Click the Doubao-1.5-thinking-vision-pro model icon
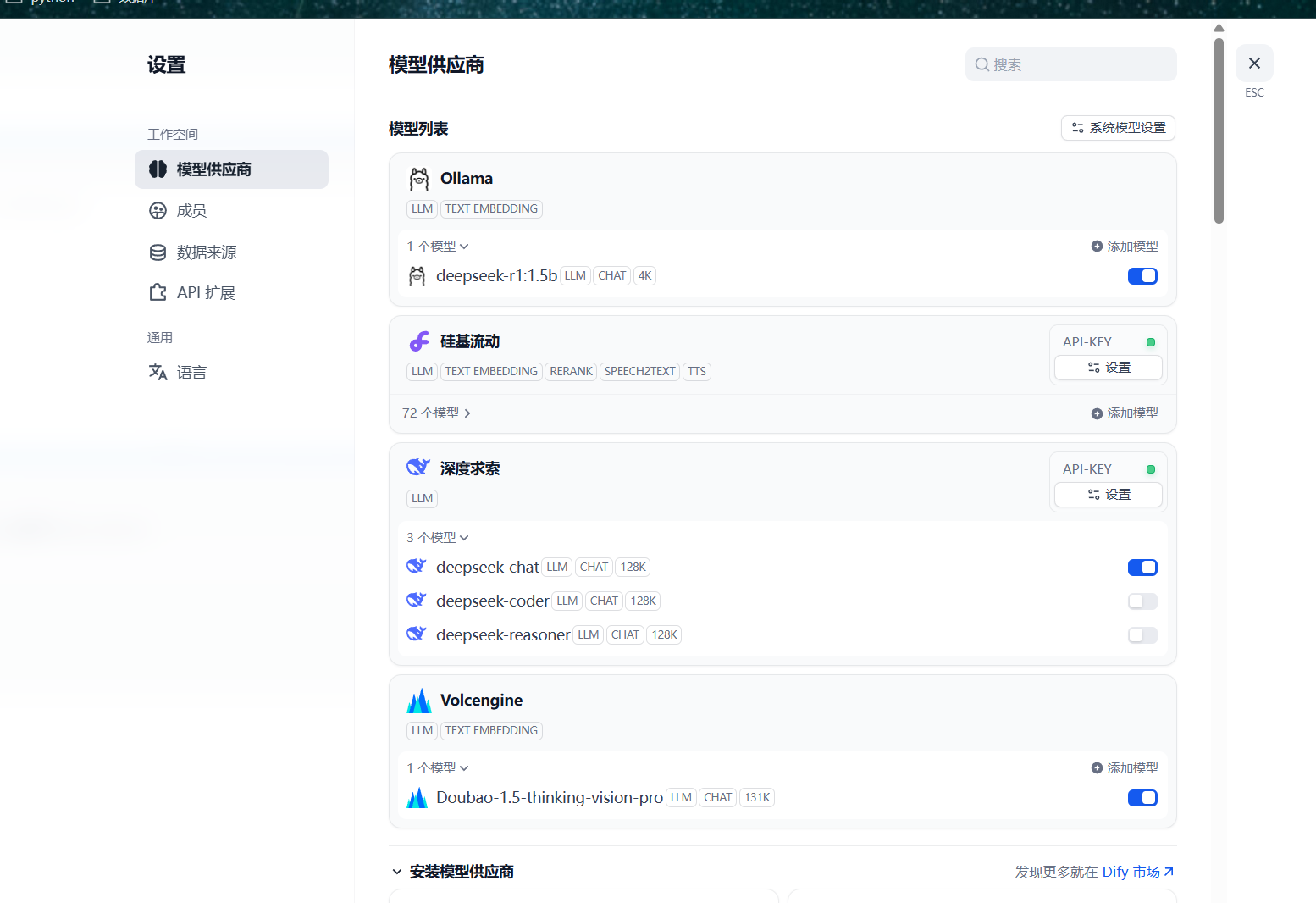The height and width of the screenshot is (903, 1316). point(417,798)
